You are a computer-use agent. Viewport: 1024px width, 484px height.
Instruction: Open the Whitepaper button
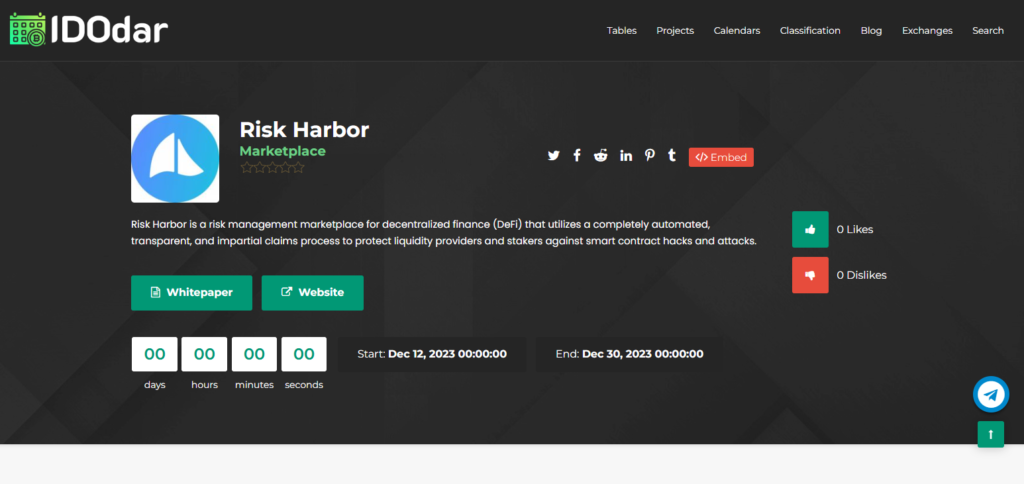pos(191,293)
